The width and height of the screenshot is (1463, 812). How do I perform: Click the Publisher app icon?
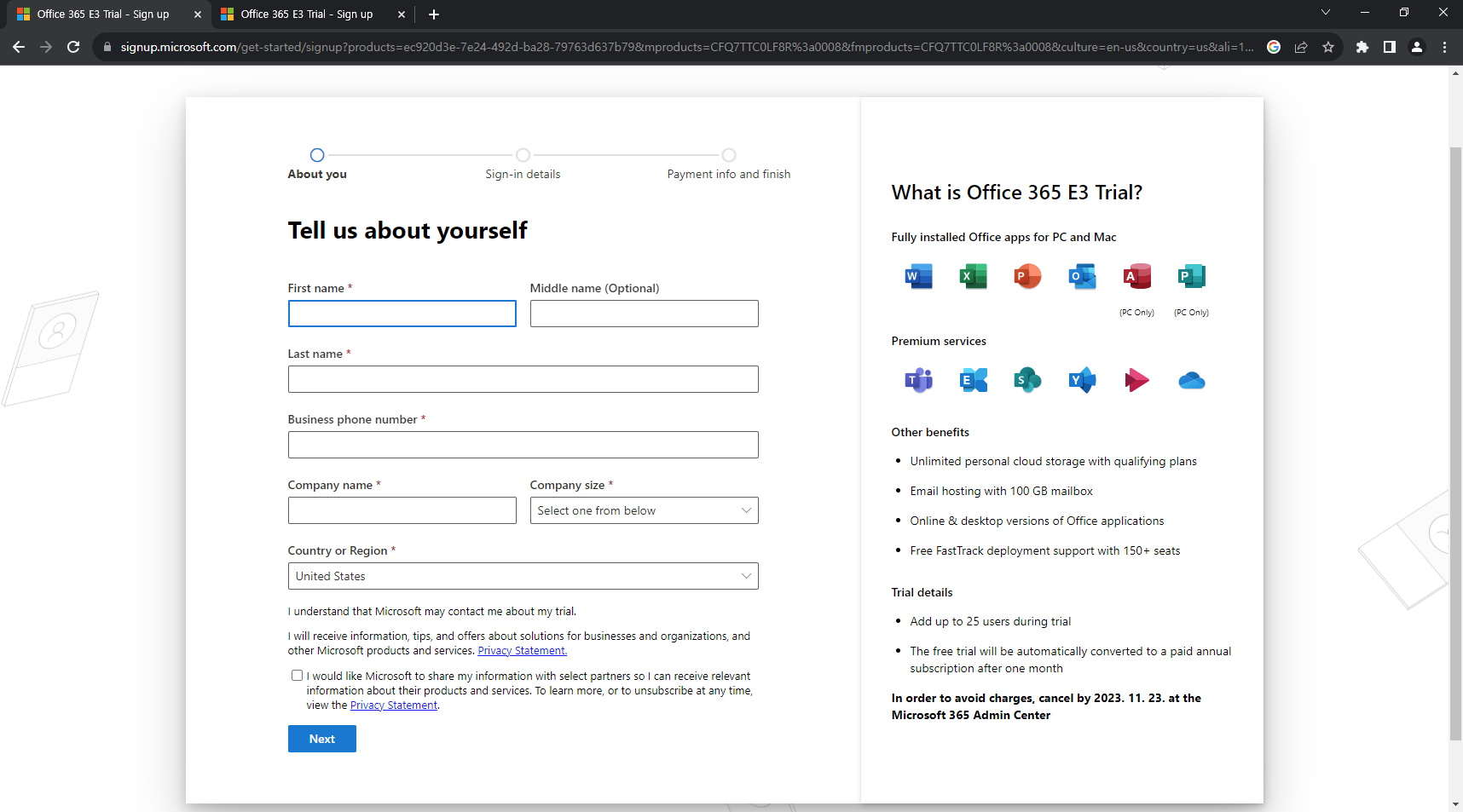click(1191, 276)
